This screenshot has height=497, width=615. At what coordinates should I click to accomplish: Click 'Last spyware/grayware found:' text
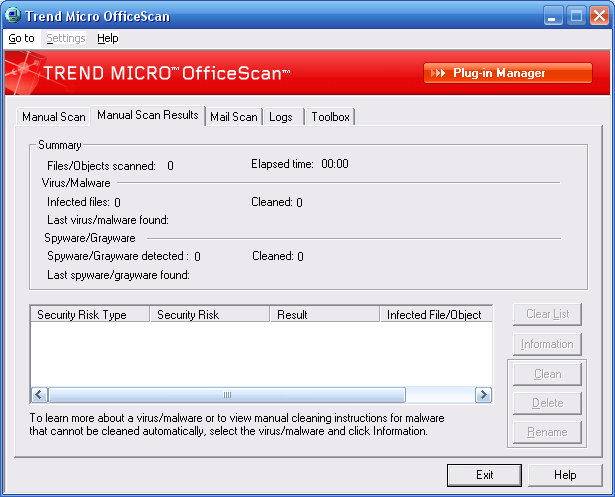tap(118, 275)
